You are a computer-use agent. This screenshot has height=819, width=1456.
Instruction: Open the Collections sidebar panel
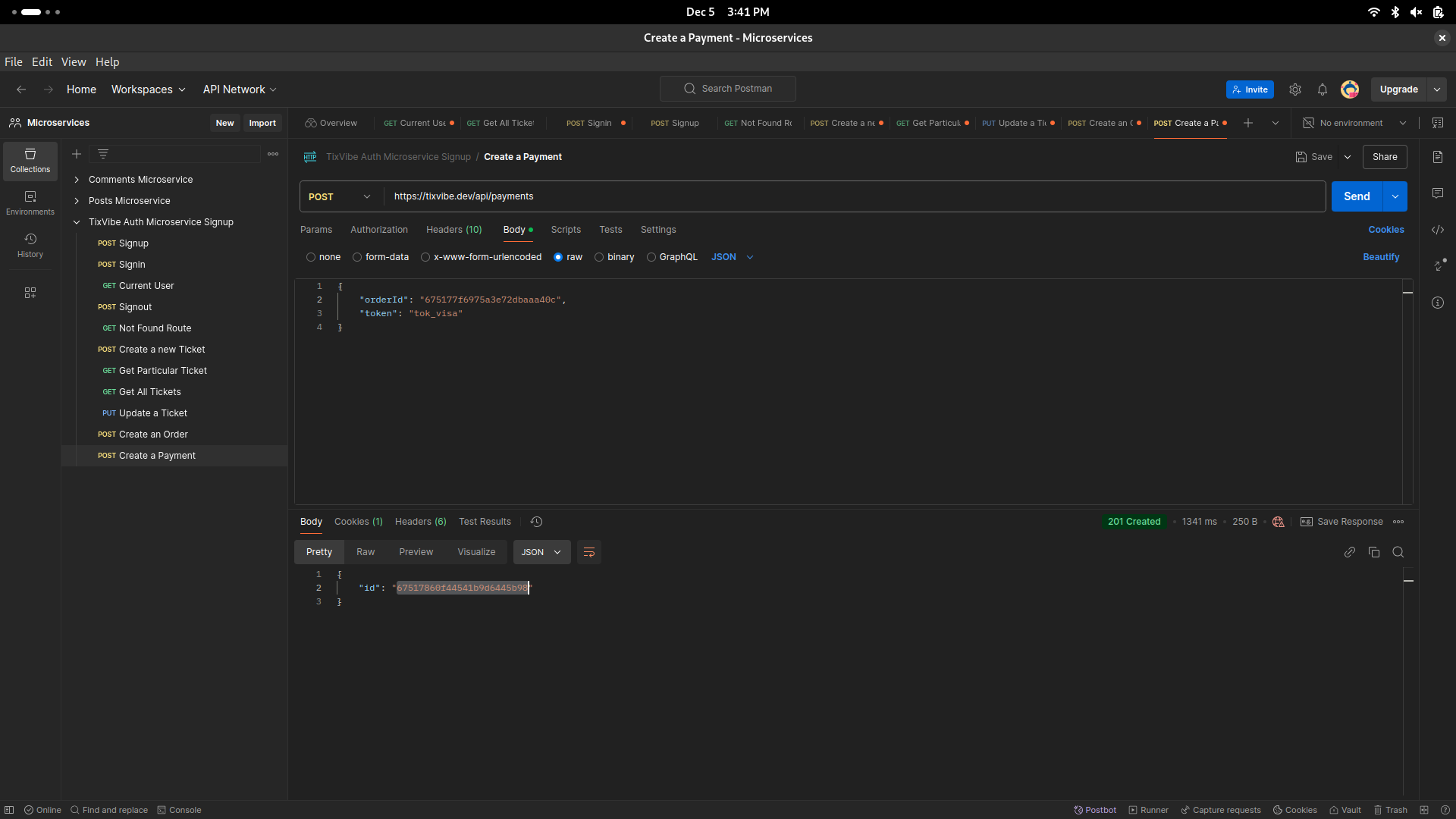coord(30,161)
